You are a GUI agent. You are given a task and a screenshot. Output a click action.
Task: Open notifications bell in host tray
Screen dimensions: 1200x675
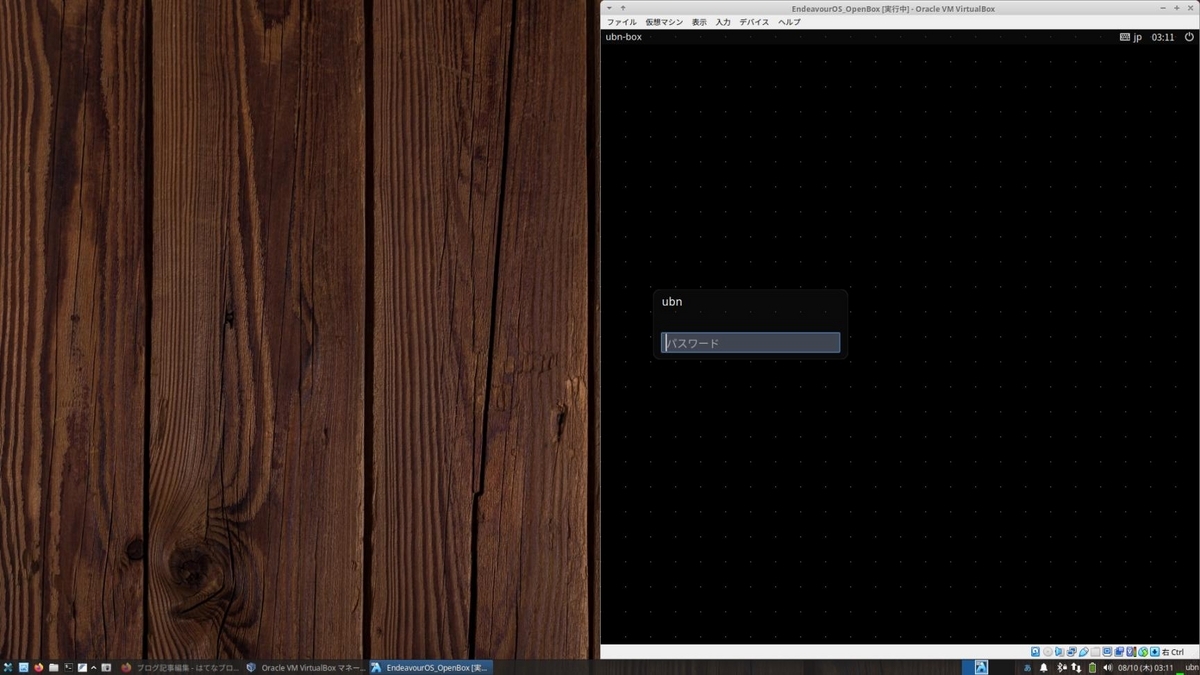[x=1044, y=668]
